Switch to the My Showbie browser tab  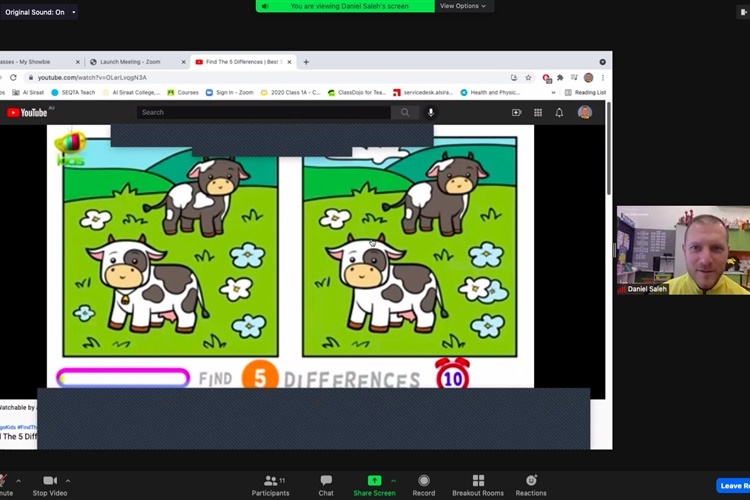36,62
